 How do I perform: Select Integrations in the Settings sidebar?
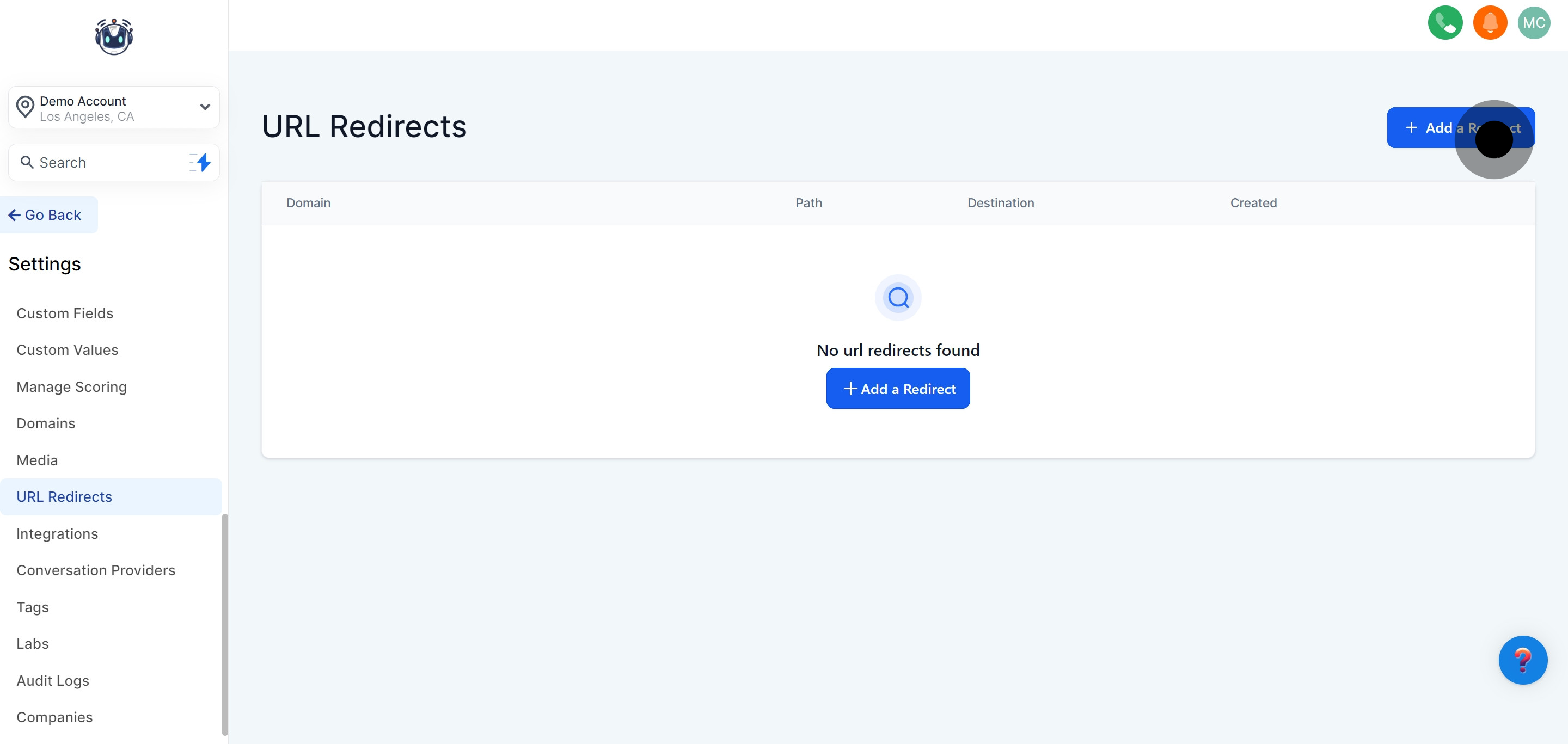tap(57, 533)
